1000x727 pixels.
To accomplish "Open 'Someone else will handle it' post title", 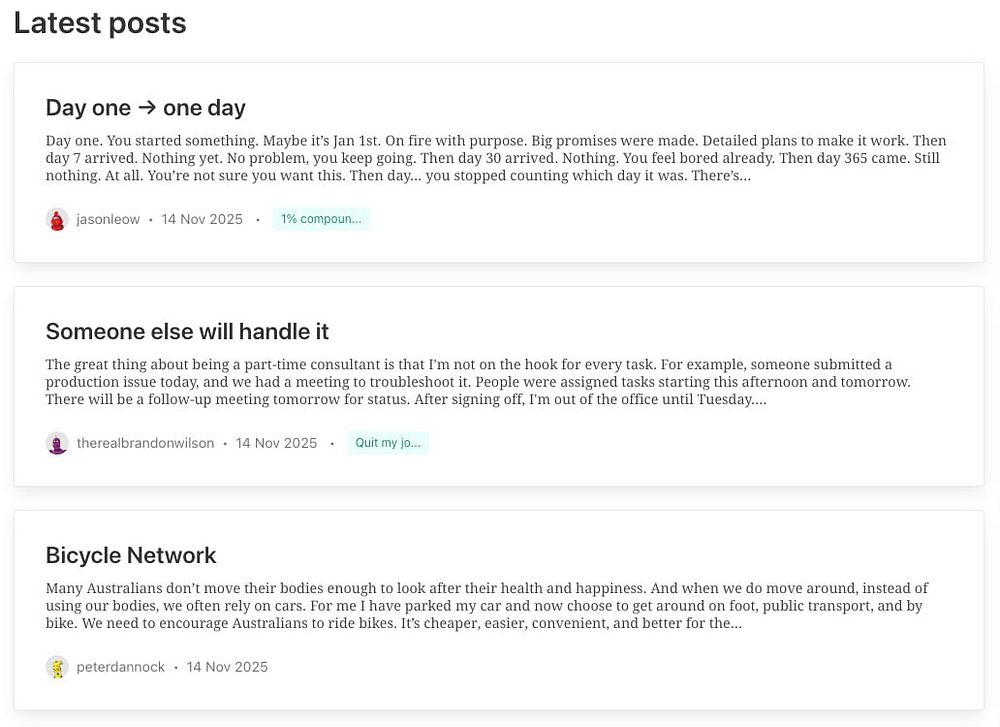I will click(x=187, y=331).
